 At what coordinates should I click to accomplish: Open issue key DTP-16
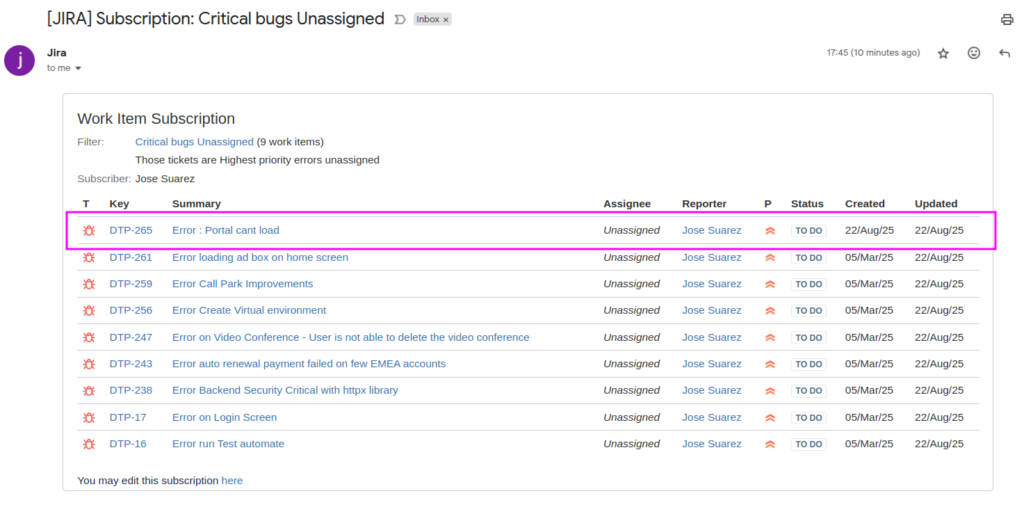click(128, 444)
